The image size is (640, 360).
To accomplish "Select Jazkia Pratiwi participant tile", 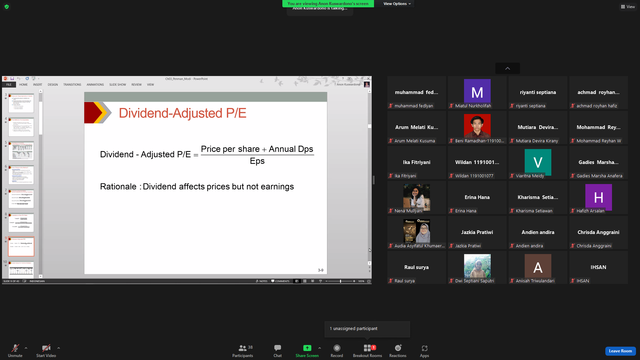I will [477, 233].
